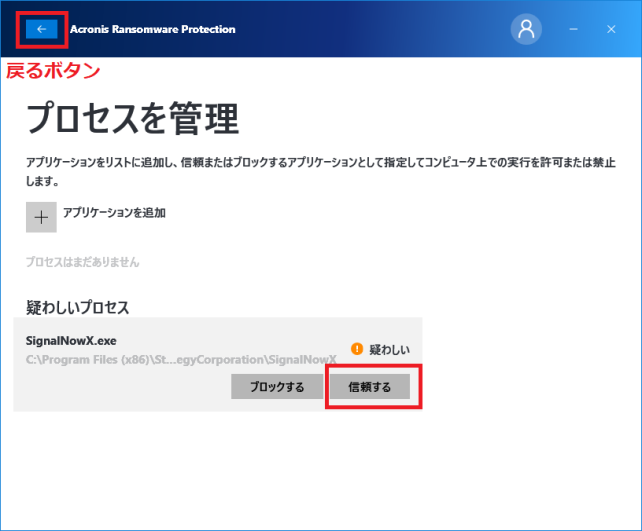Click the プロセスはまだありません message

coord(82,262)
